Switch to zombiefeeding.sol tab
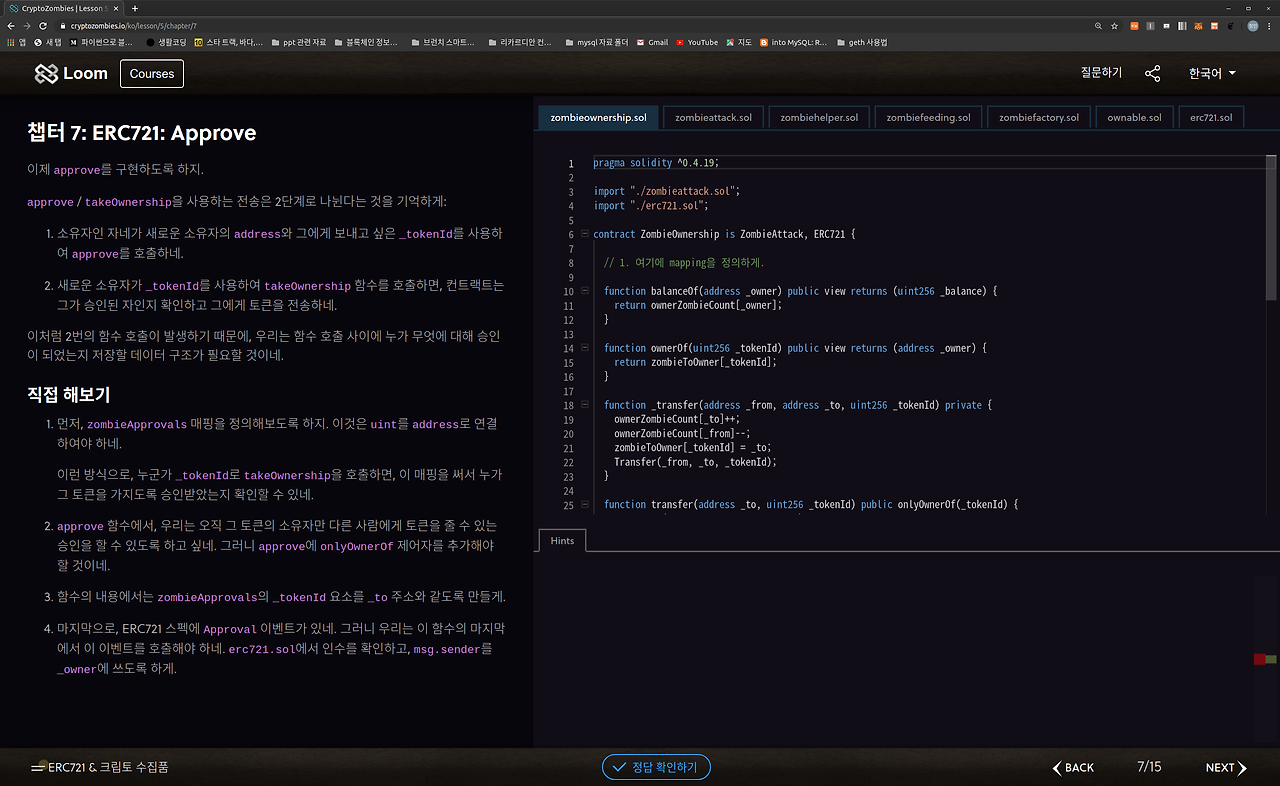 pyautogui.click(x=928, y=117)
